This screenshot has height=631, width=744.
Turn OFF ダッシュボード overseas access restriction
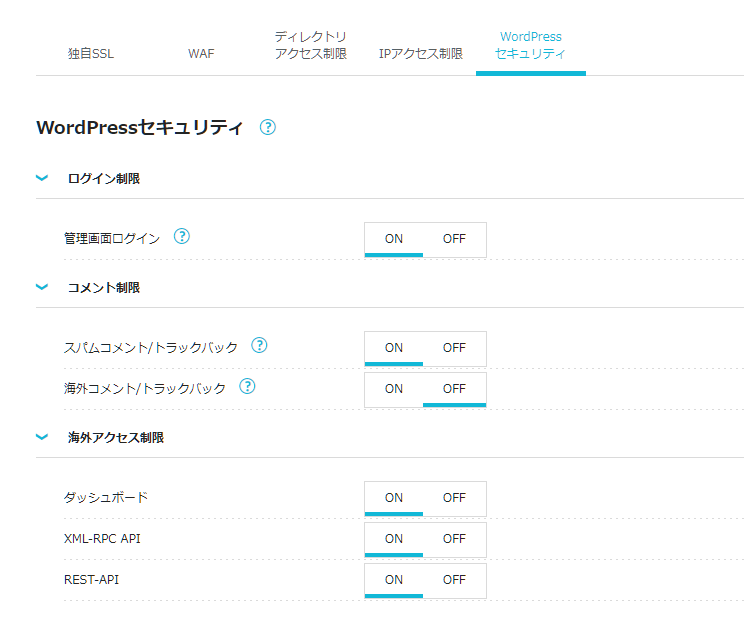point(454,498)
